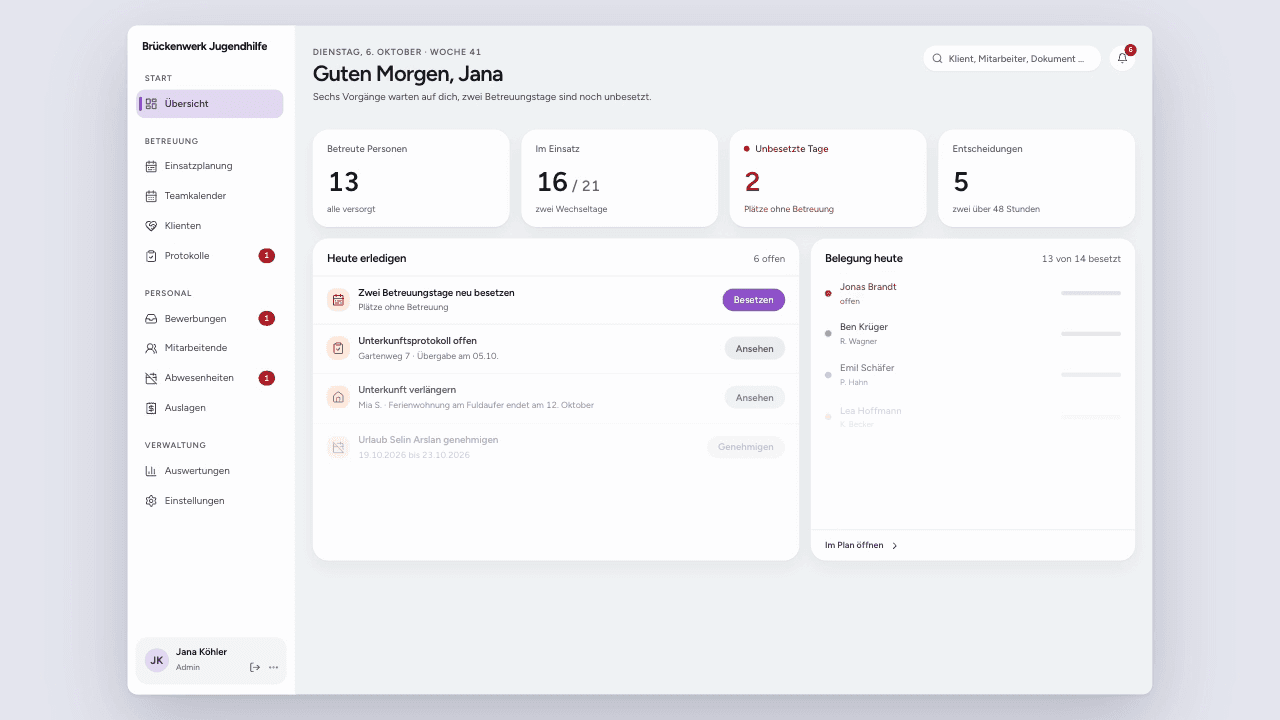Click the red badge on Bewerbungen
This screenshot has width=1280, height=720.
point(267,319)
